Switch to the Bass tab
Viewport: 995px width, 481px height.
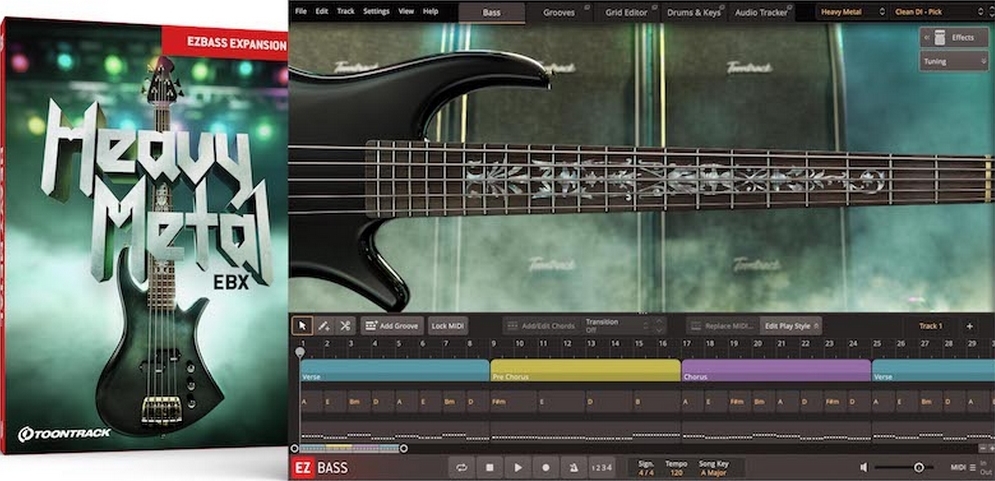(x=491, y=12)
